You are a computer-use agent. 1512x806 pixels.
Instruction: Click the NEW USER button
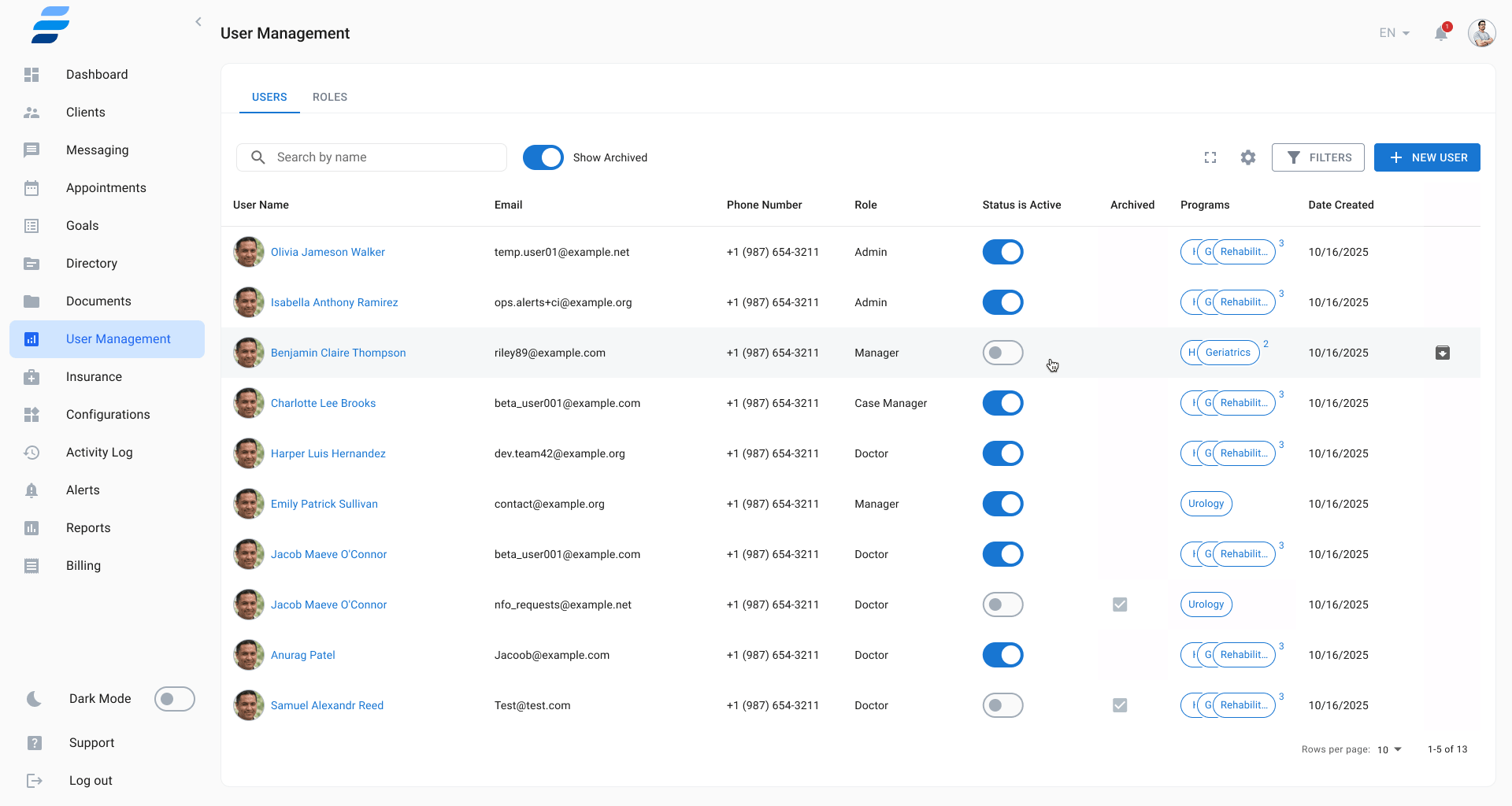[1427, 157]
